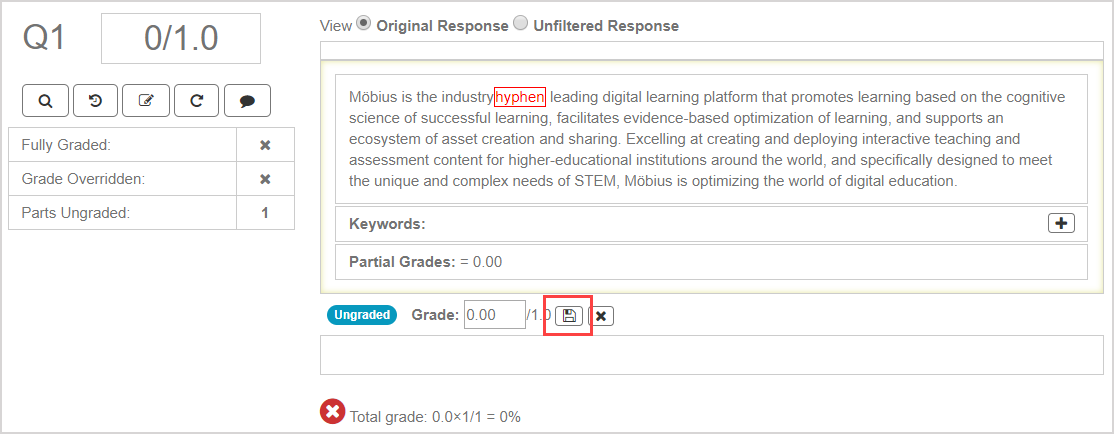This screenshot has height=434, width=1114.
Task: Click the Parts Ungraded count cell
Action: (x=265, y=212)
